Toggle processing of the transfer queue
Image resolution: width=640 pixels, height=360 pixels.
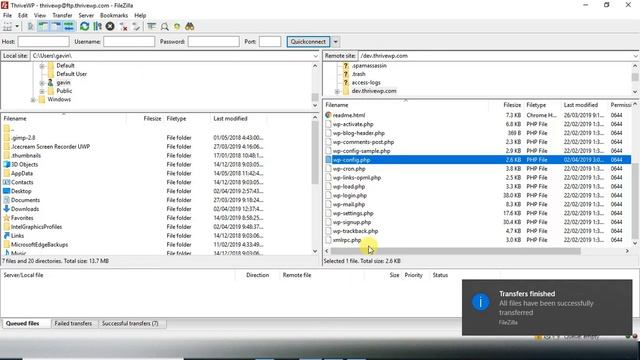click(97, 27)
